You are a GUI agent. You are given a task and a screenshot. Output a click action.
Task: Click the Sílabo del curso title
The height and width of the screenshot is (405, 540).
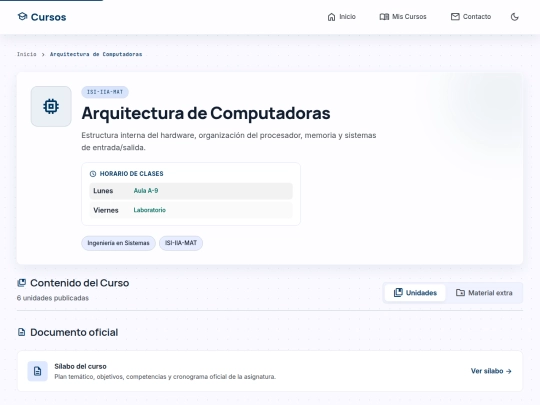coord(80,366)
